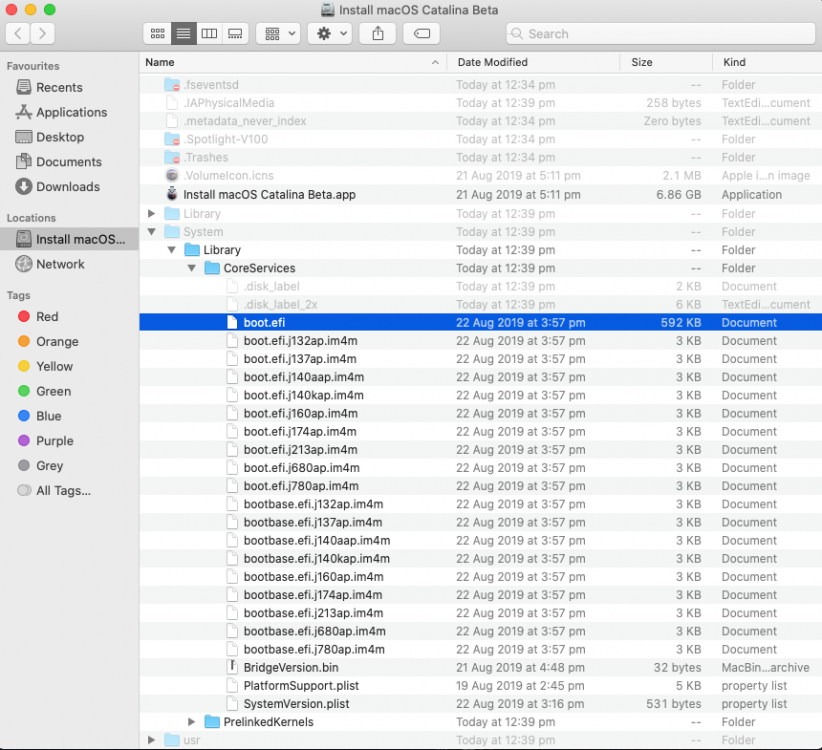Image resolution: width=822 pixels, height=750 pixels.
Task: Sort by the Name column header
Action: coord(293,62)
